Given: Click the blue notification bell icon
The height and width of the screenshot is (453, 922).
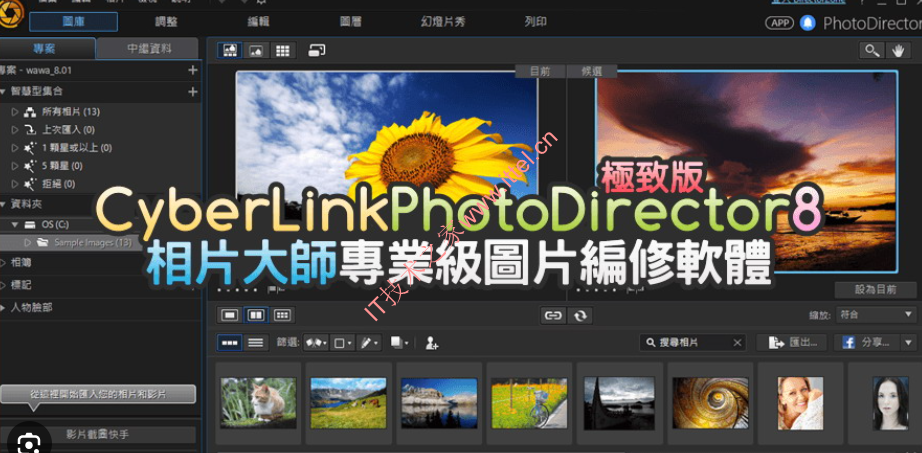Looking at the screenshot, I should click(808, 23).
